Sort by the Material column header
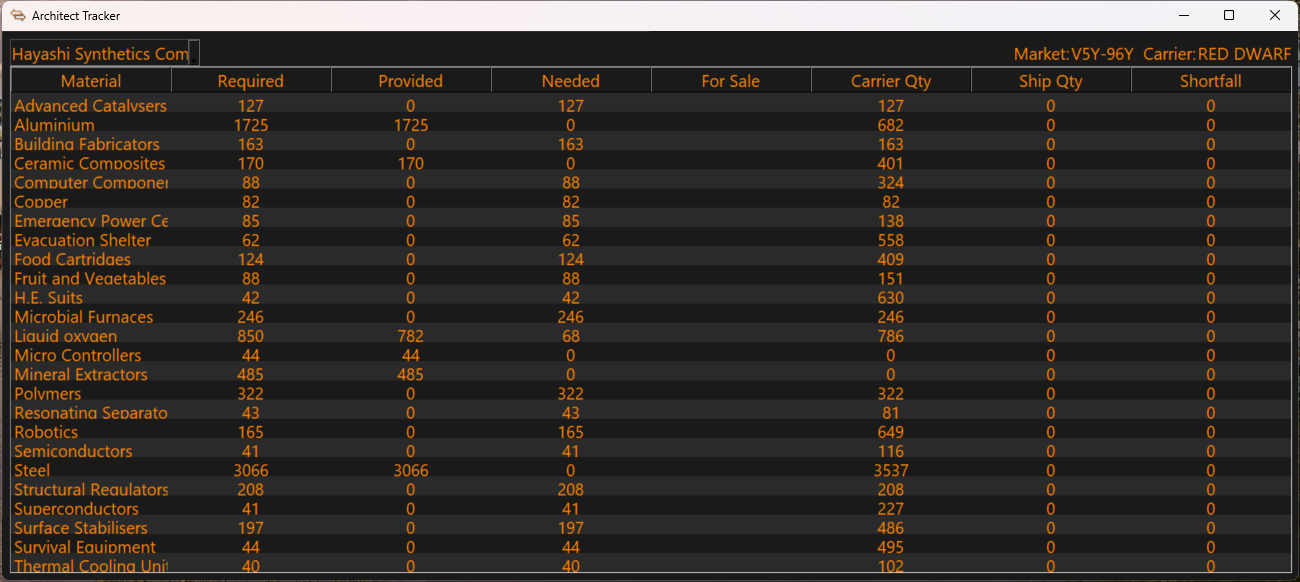1300x582 pixels. click(91, 81)
